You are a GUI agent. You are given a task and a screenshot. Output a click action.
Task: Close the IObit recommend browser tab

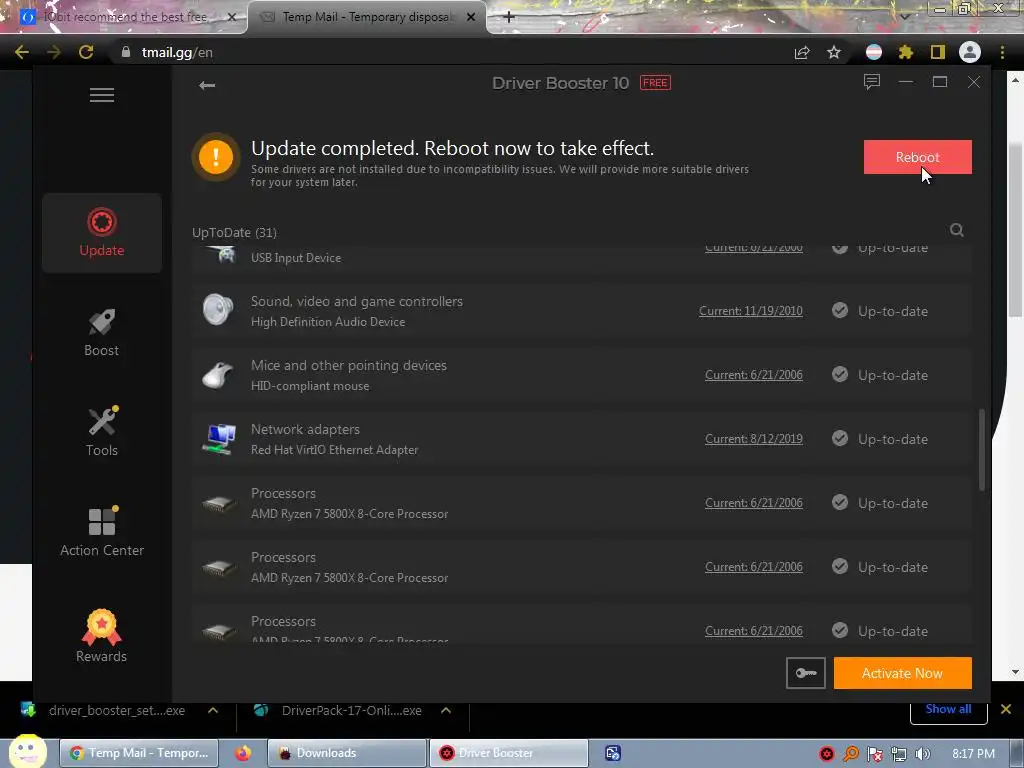click(x=231, y=17)
